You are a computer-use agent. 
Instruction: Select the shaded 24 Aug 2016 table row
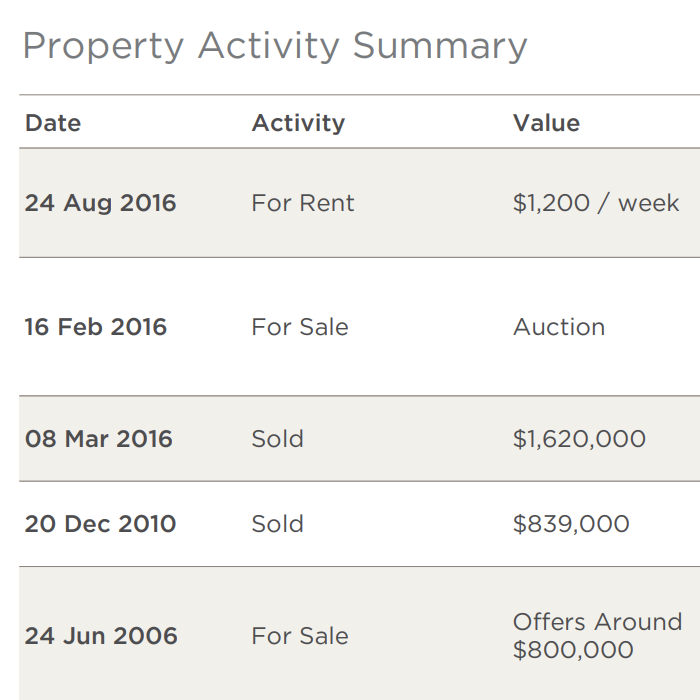(359, 203)
